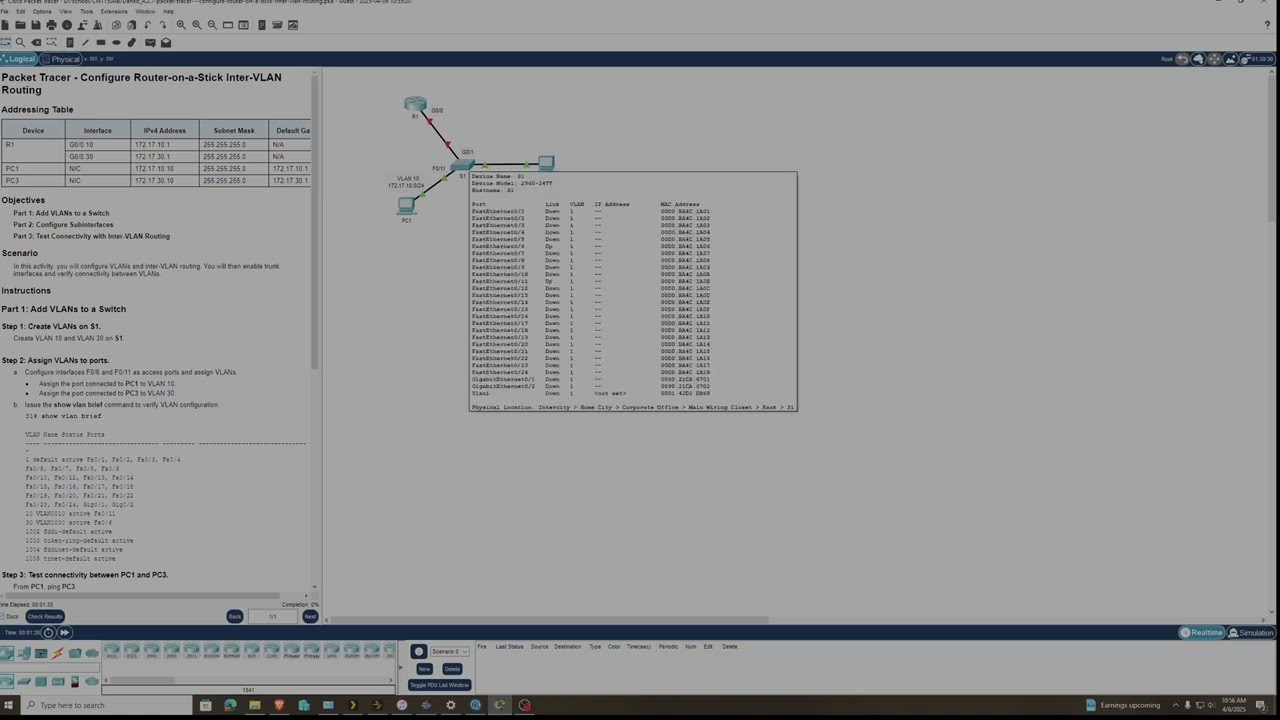Open Settings gear in taskbar
The height and width of the screenshot is (720, 1280).
tap(450, 705)
